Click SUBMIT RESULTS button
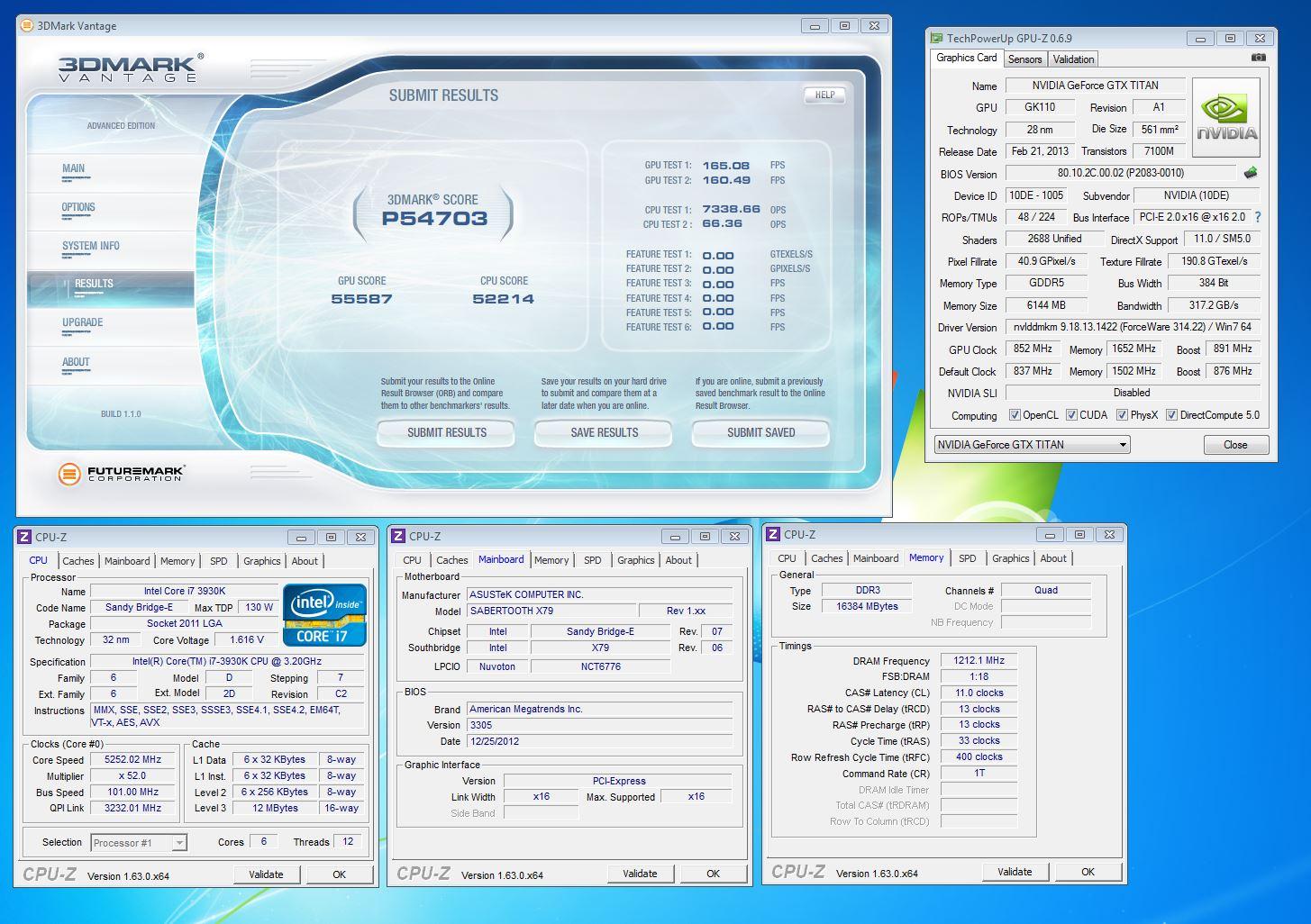 click(x=446, y=432)
